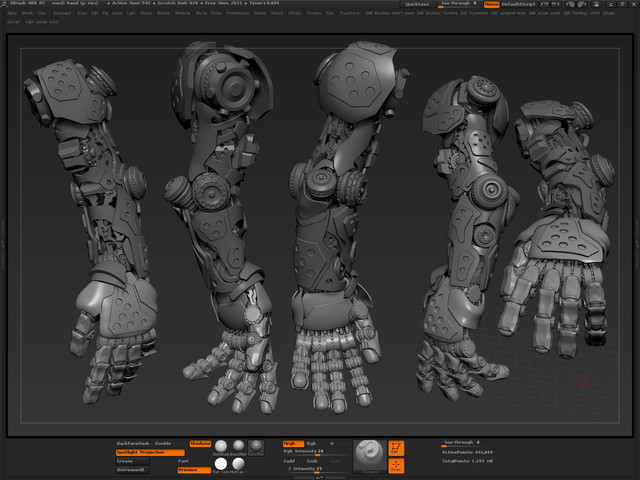Choose the BasicMaterial sphere in bottom shelf
The height and width of the screenshot is (480, 640).
tap(239, 446)
